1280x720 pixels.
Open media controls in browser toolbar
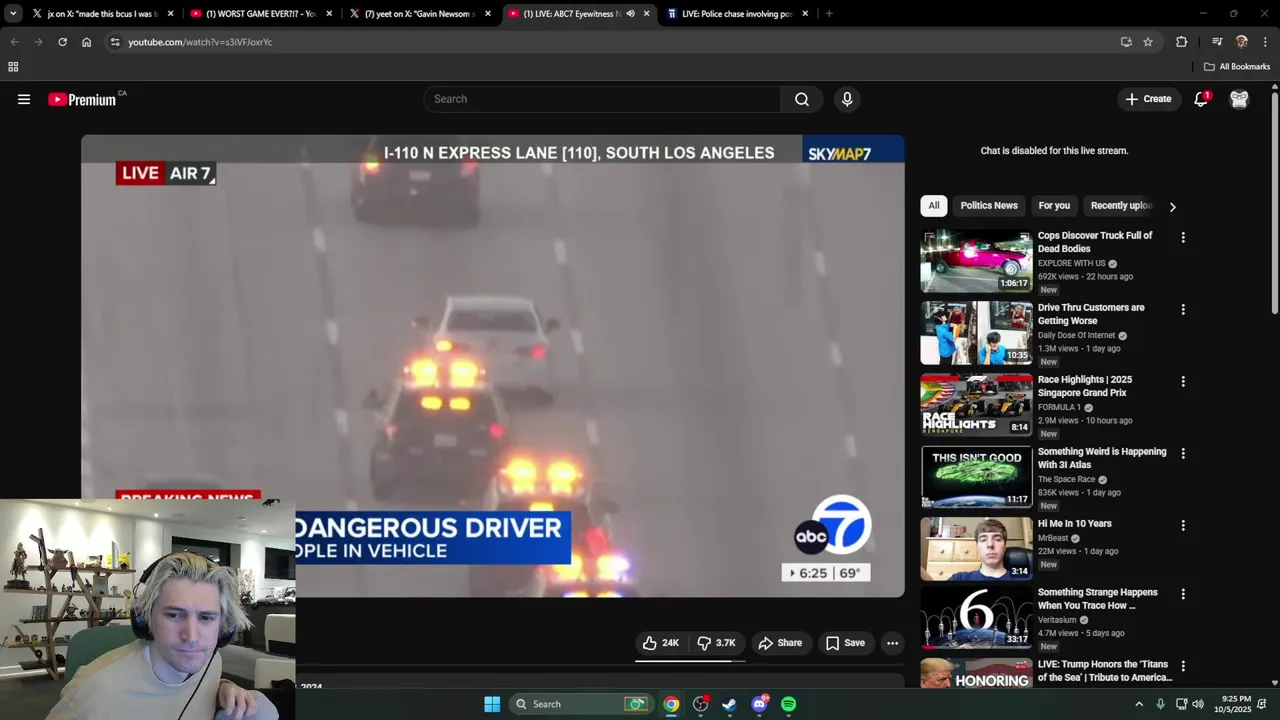click(x=1217, y=42)
